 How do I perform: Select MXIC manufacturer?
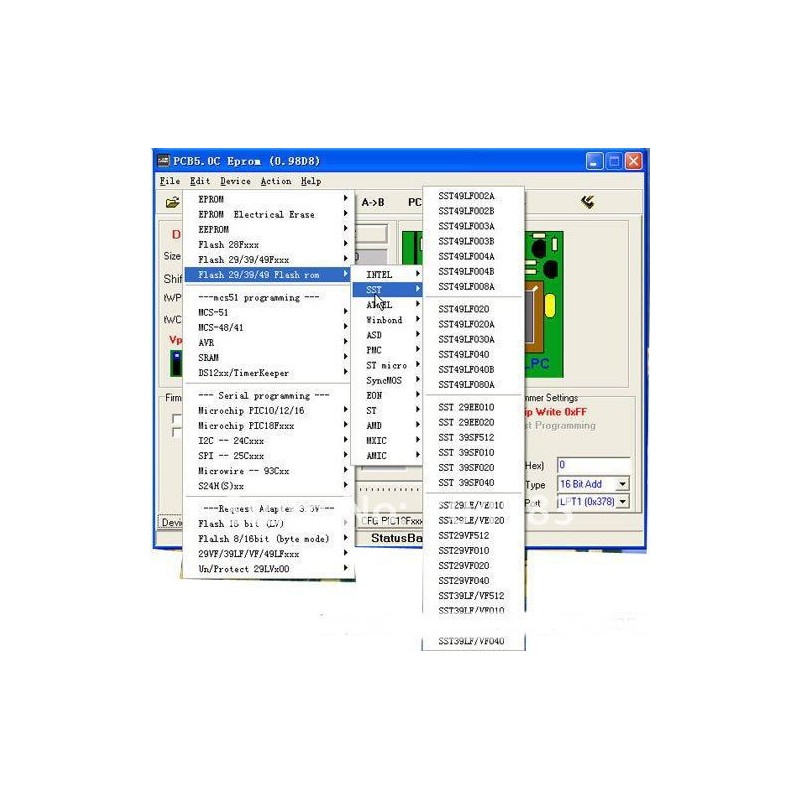pyautogui.click(x=388, y=441)
